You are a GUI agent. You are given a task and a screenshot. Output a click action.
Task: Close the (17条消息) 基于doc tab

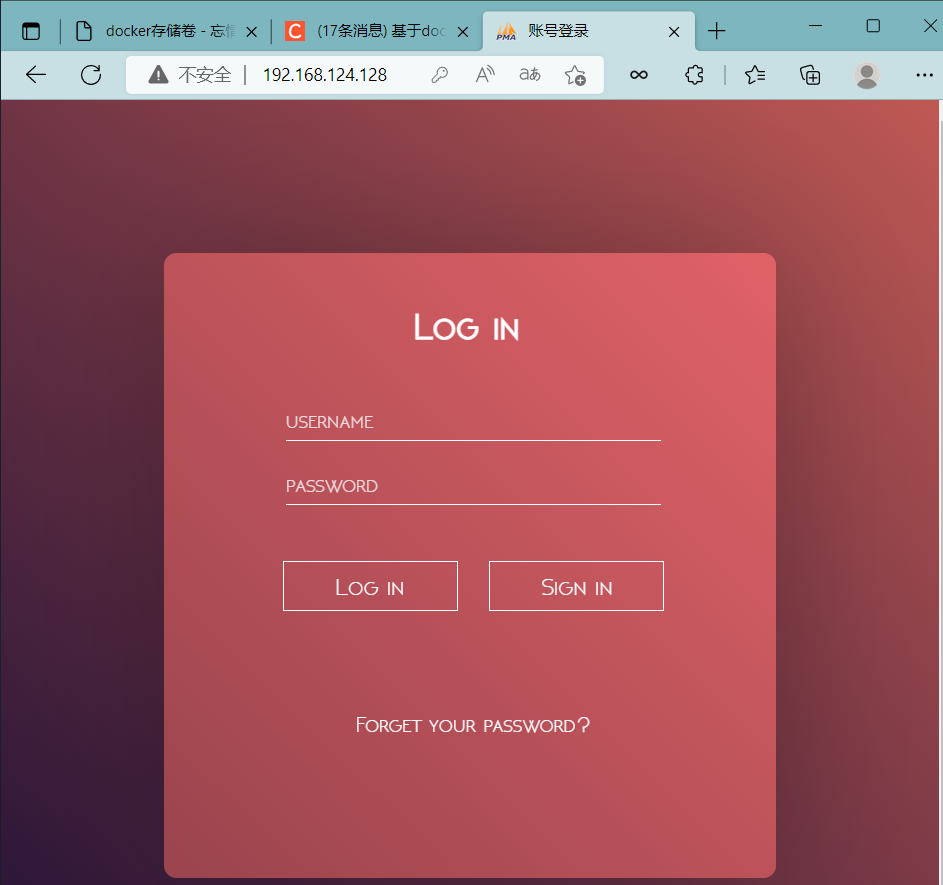tap(462, 32)
